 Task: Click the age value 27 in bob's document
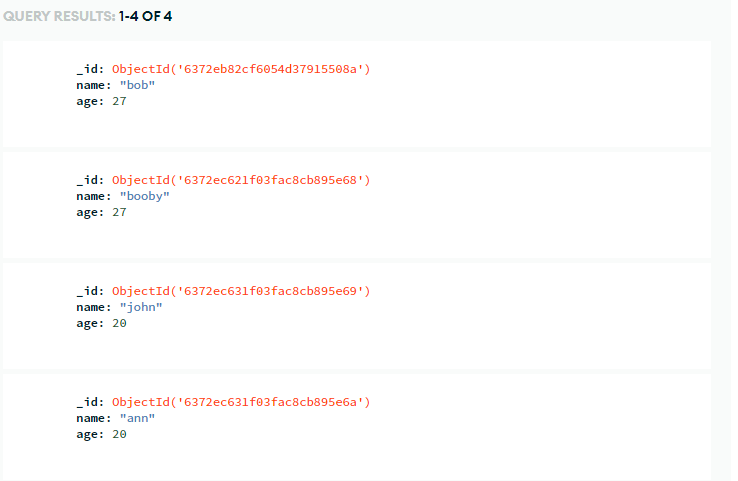[119, 101]
